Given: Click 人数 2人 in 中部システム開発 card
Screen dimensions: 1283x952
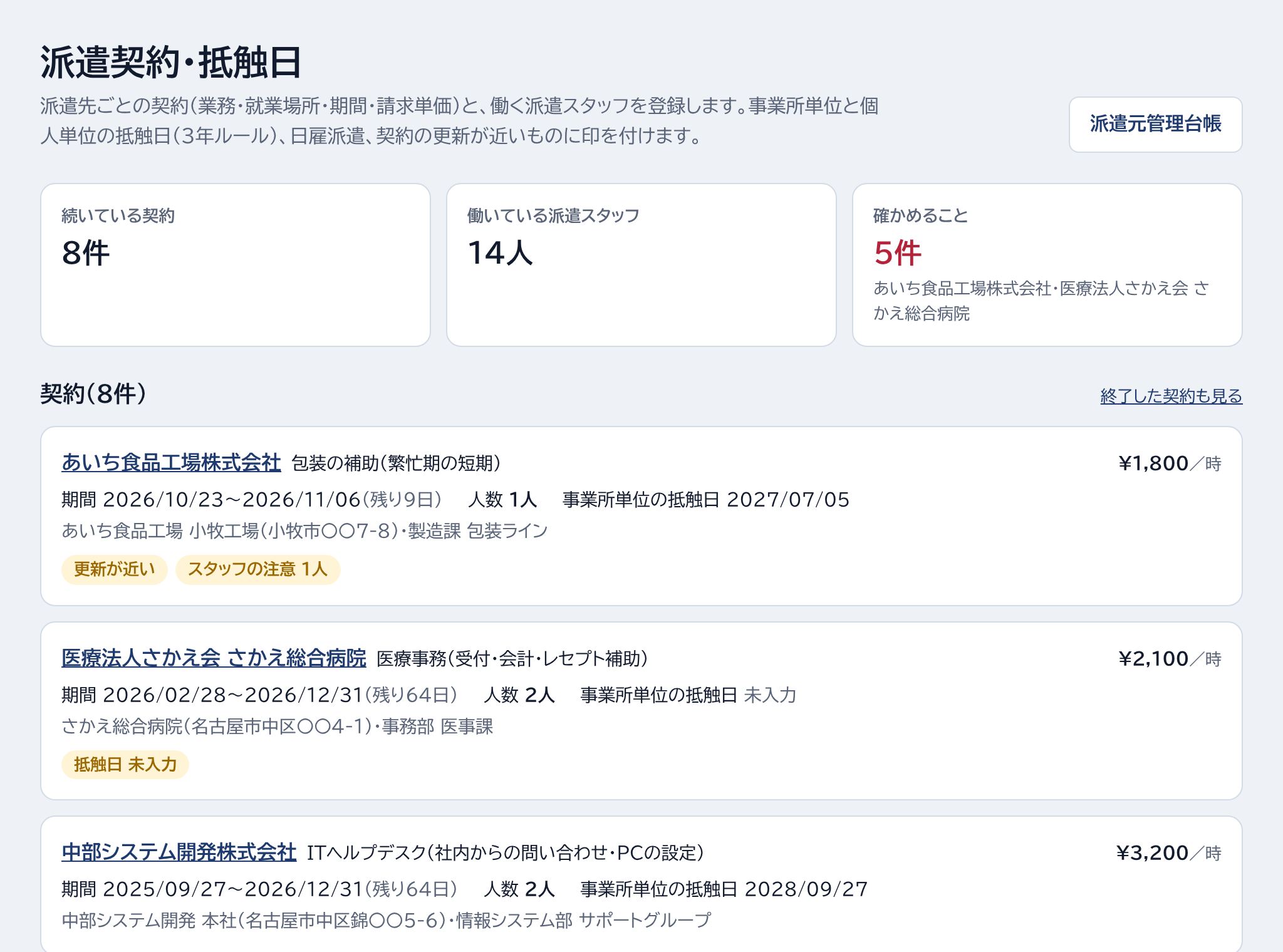Looking at the screenshot, I should click(x=519, y=889).
